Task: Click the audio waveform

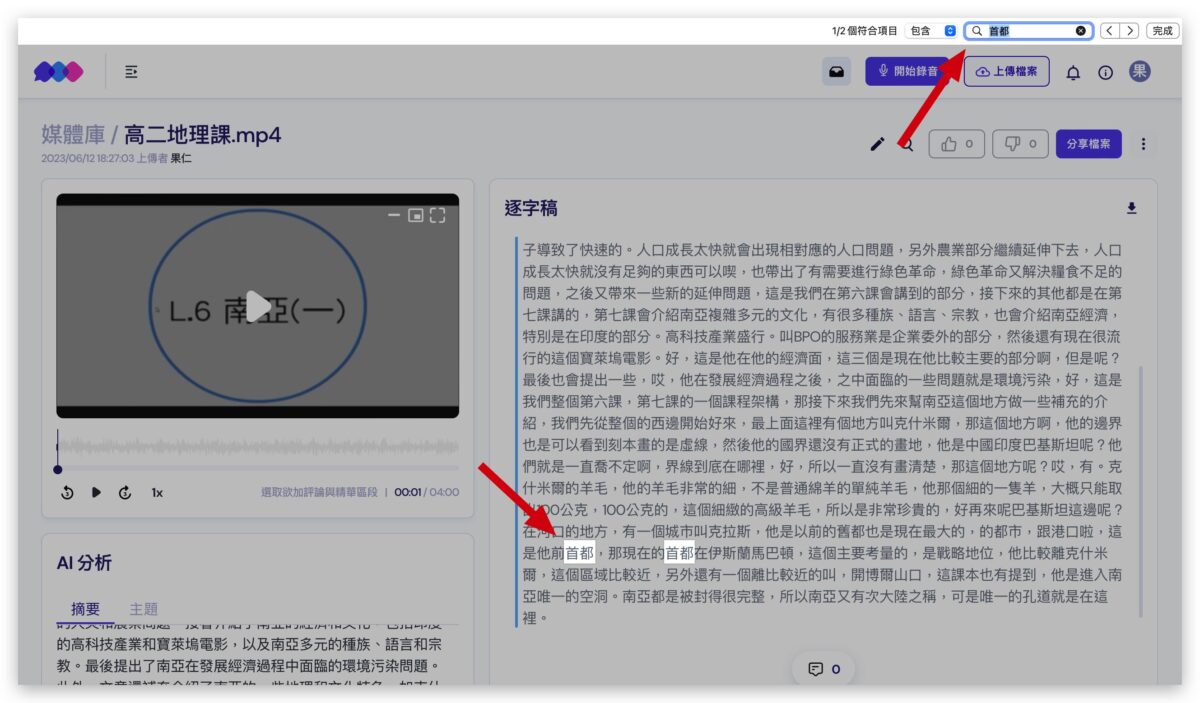Action: coord(258,447)
